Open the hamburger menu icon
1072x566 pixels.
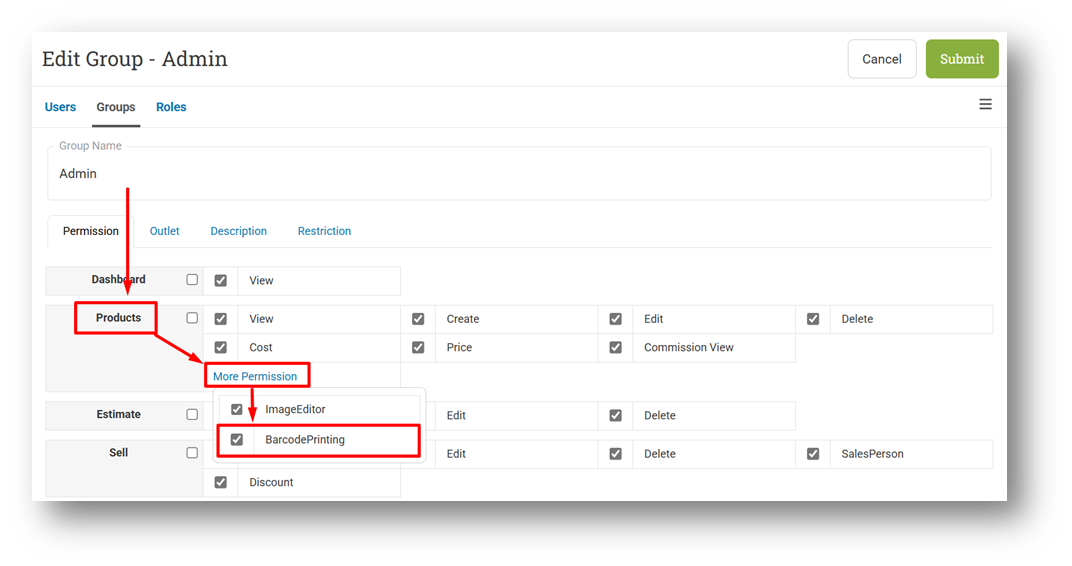[985, 105]
